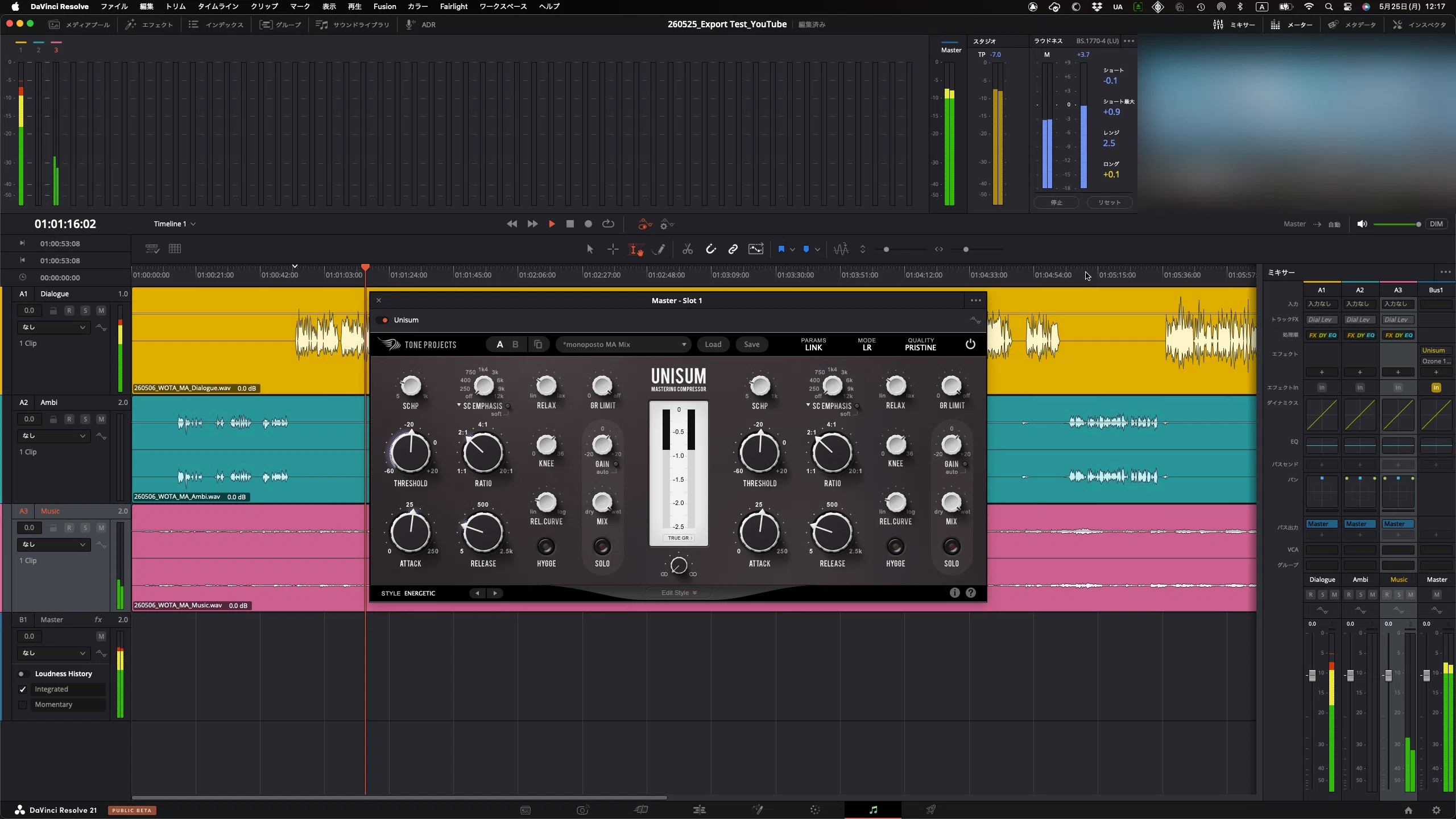Open the Unisum preset dropdown
The image size is (1456, 819).
[x=623, y=344]
